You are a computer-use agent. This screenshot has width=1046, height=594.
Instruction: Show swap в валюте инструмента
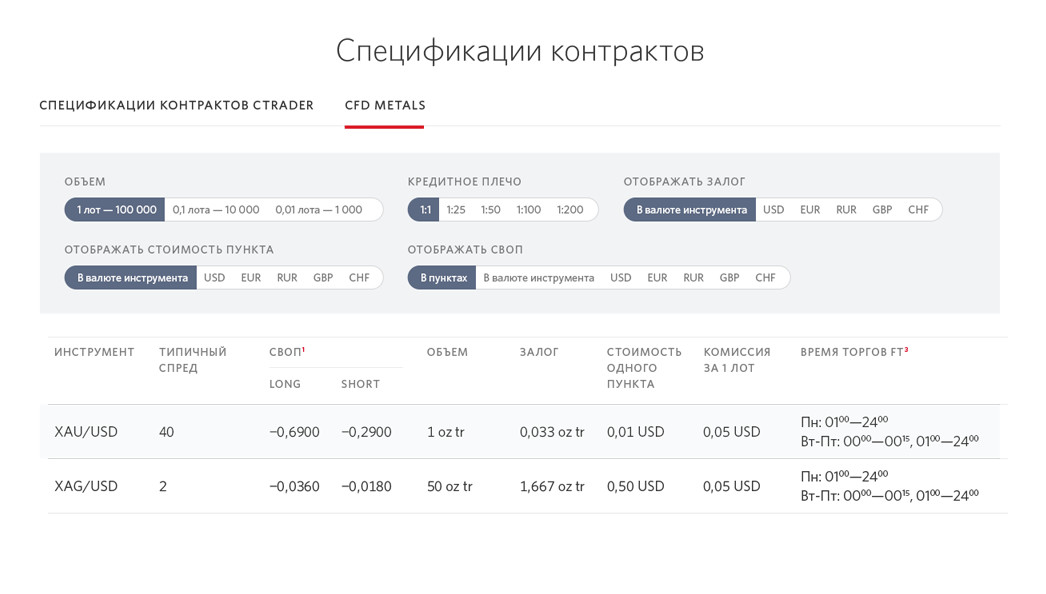click(x=538, y=278)
